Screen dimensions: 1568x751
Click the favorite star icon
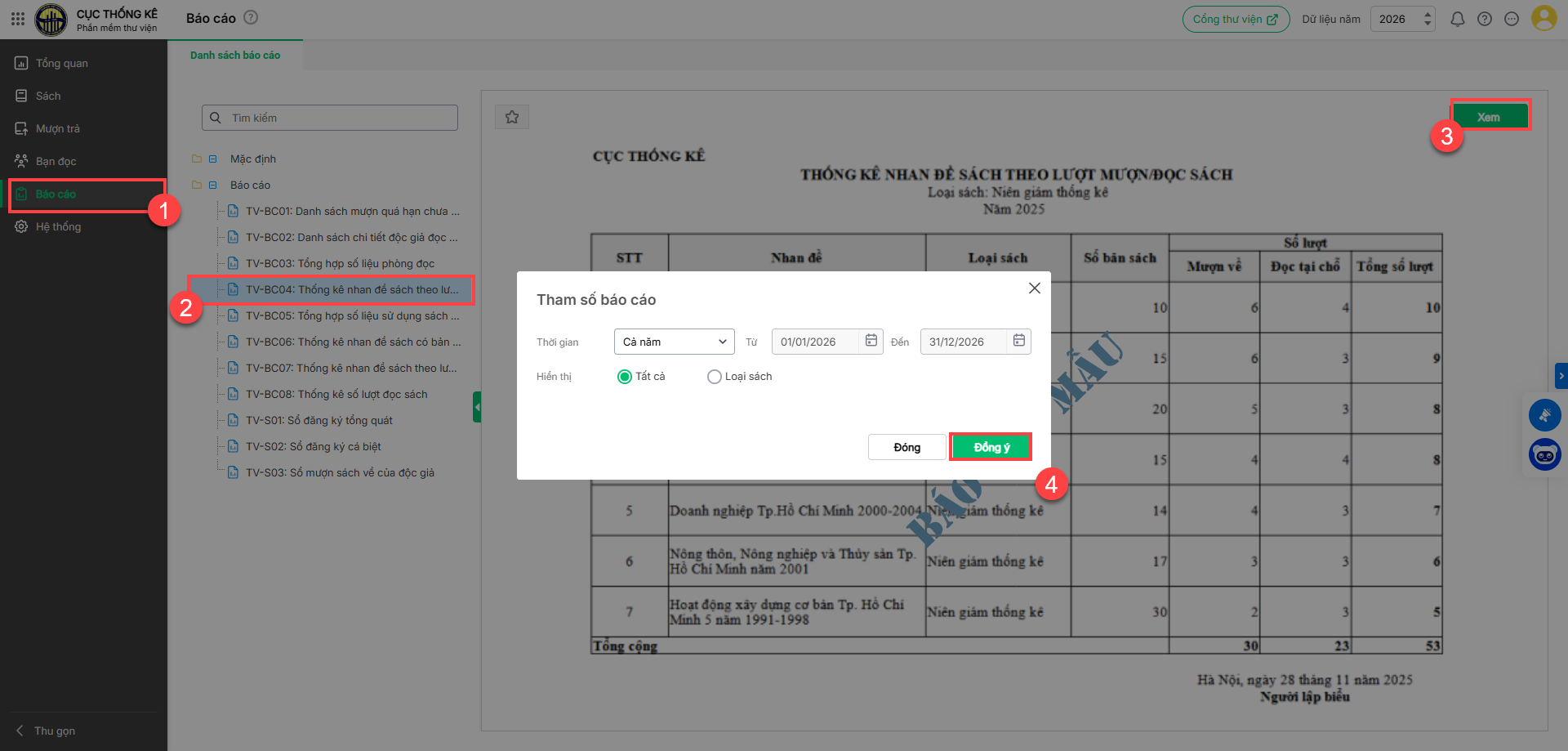point(512,117)
